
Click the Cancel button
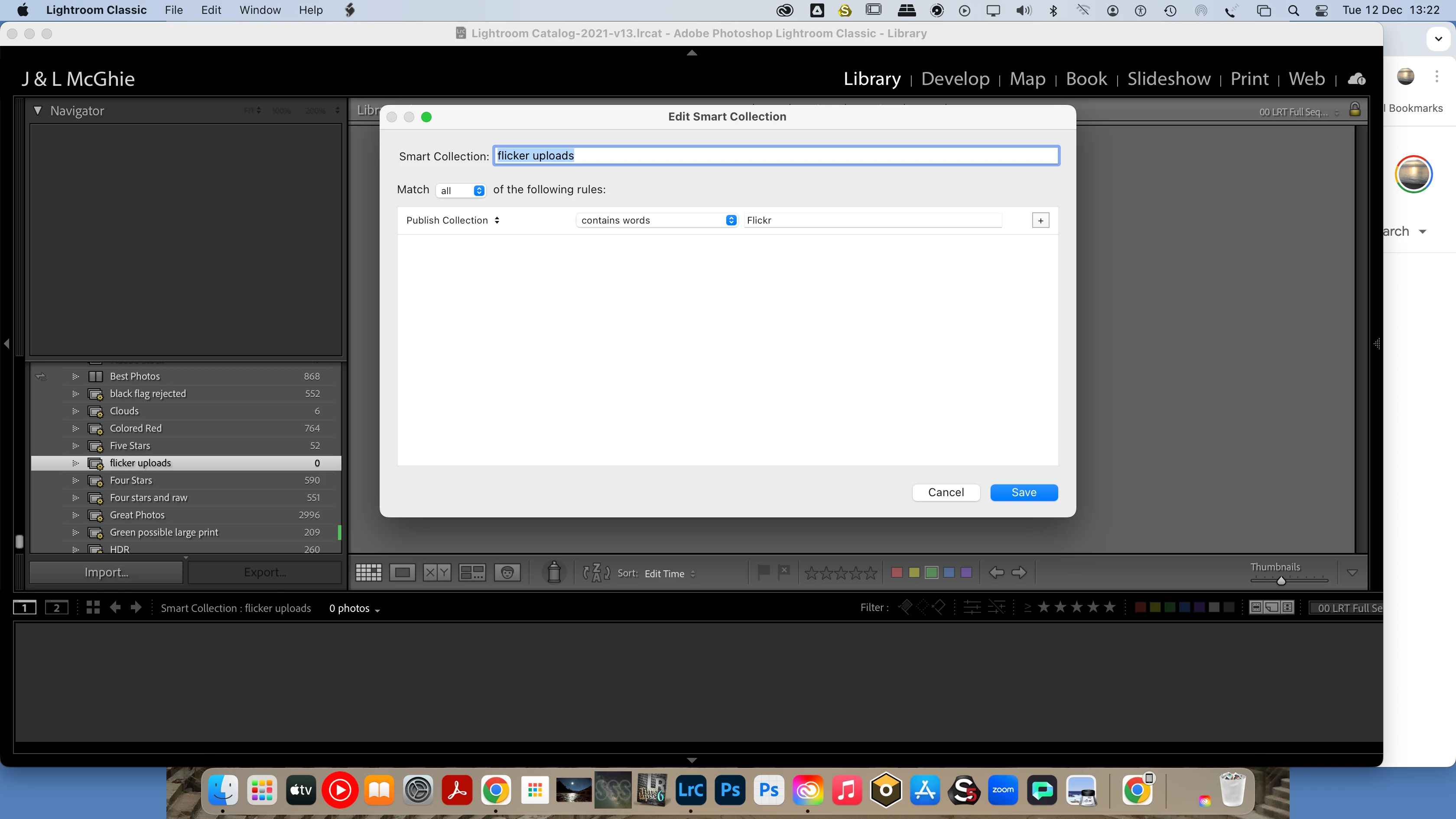coord(946,492)
